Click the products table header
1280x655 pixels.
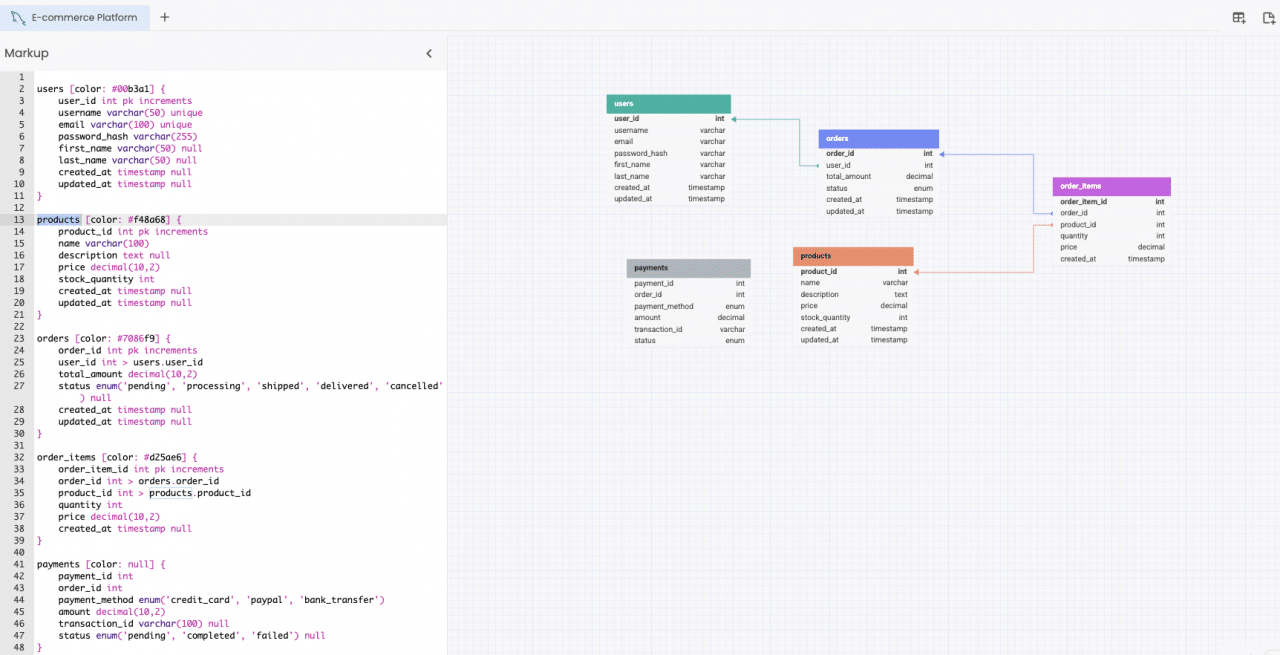click(852, 256)
